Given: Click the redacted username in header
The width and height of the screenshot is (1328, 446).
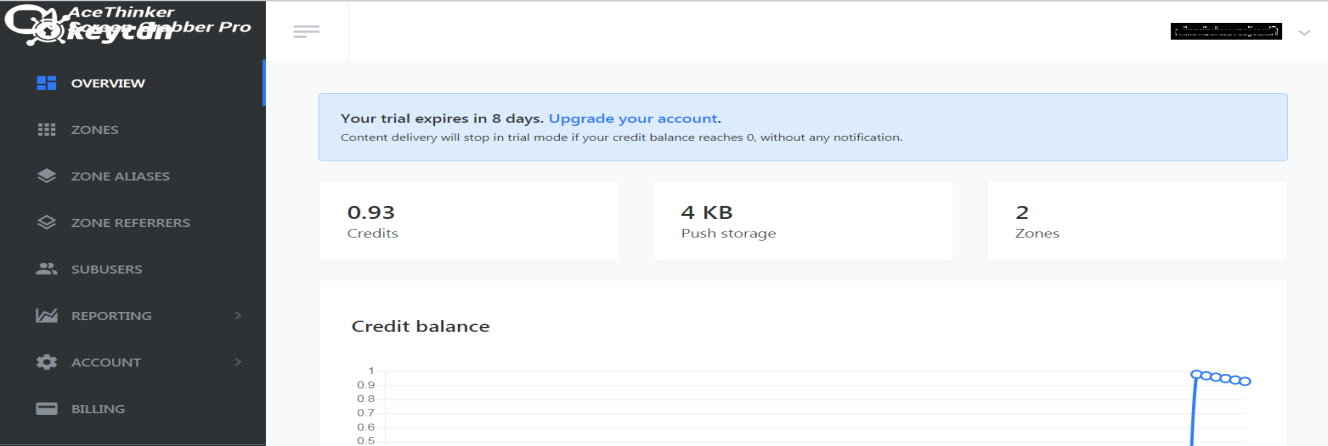Looking at the screenshot, I should coord(1226,31).
